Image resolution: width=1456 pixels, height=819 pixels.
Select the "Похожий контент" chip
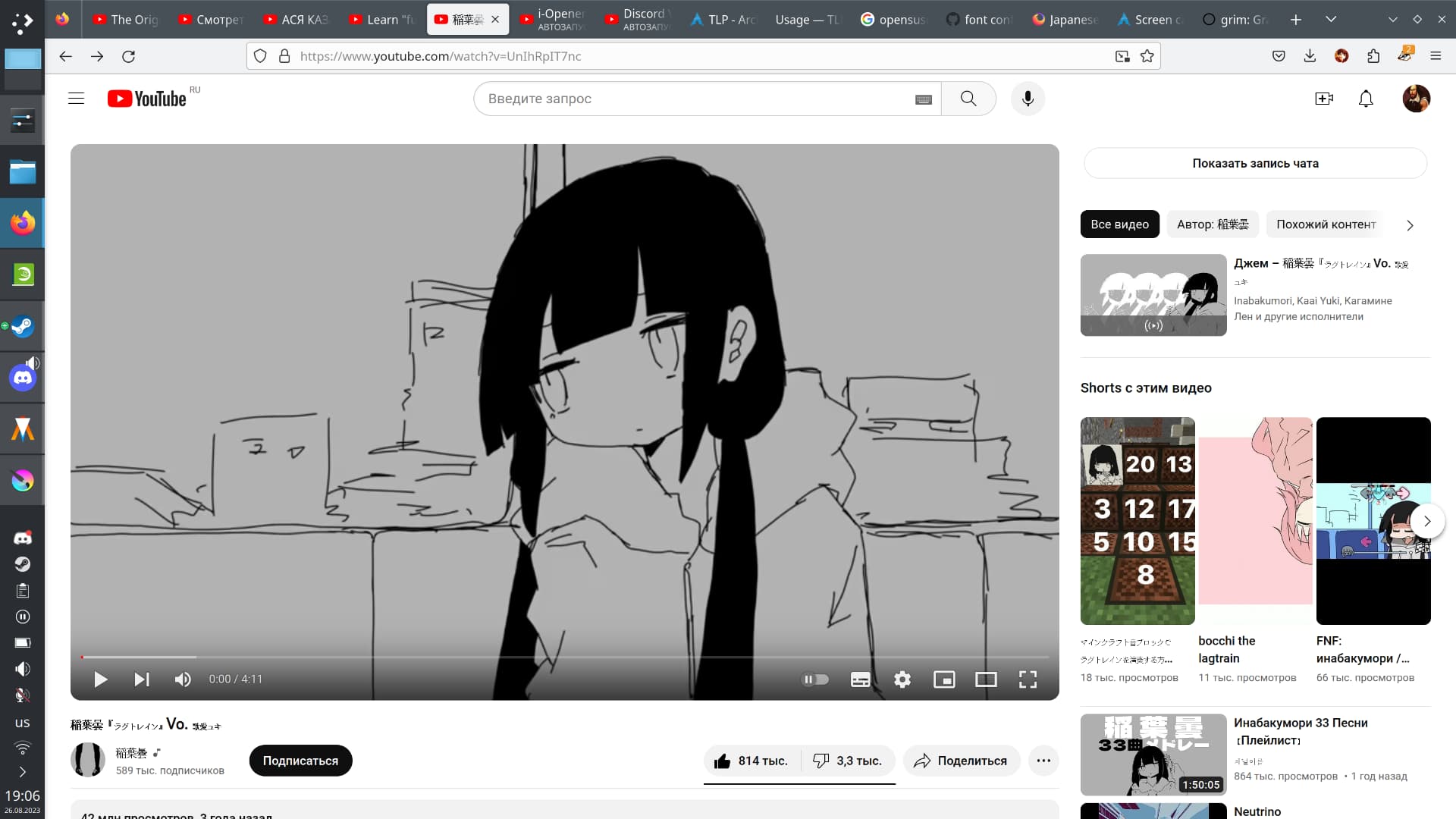(1326, 224)
